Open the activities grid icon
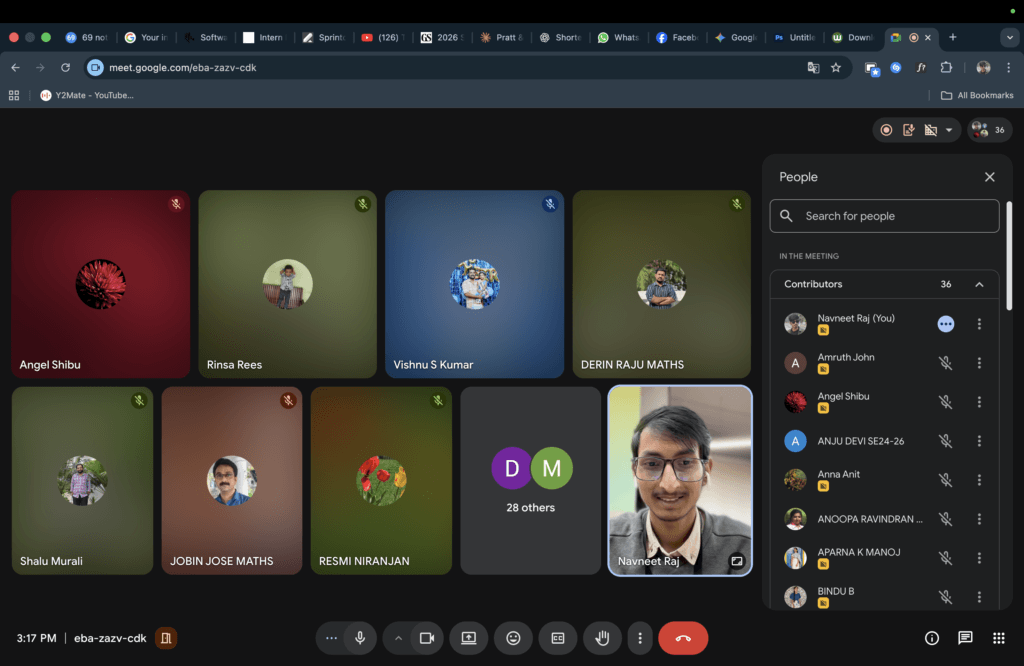Screen dimensions: 1024x666 pos(998,638)
